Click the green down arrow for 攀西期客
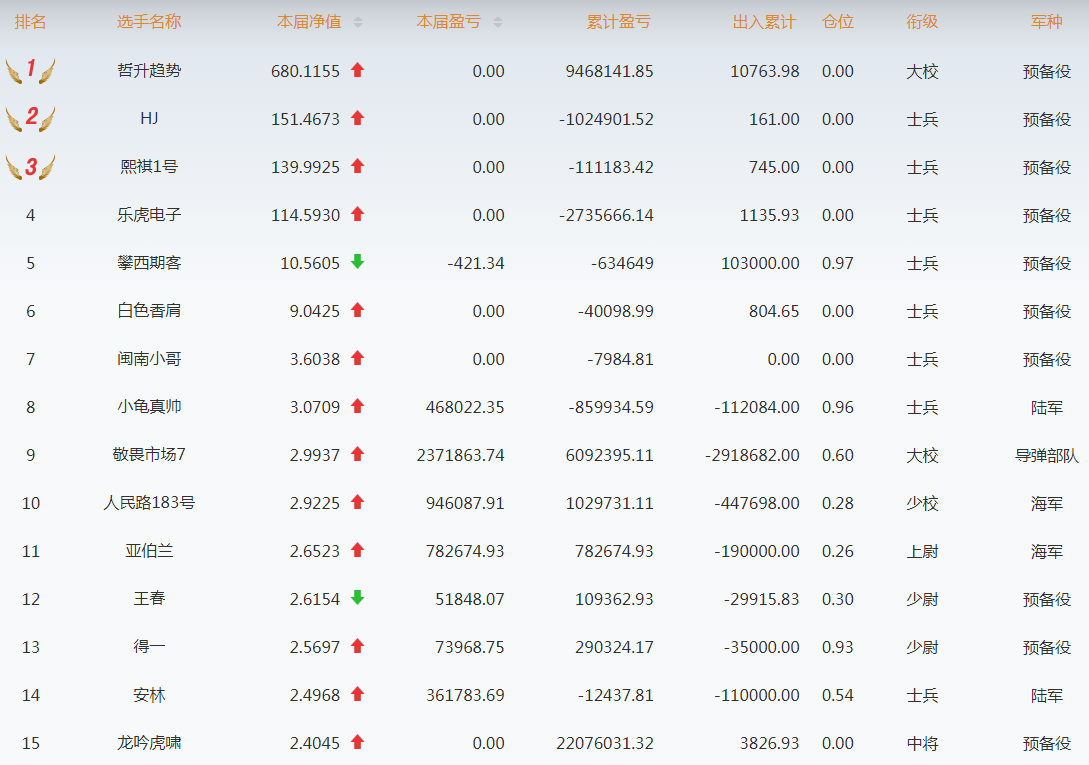The image size is (1089, 765). click(x=358, y=261)
